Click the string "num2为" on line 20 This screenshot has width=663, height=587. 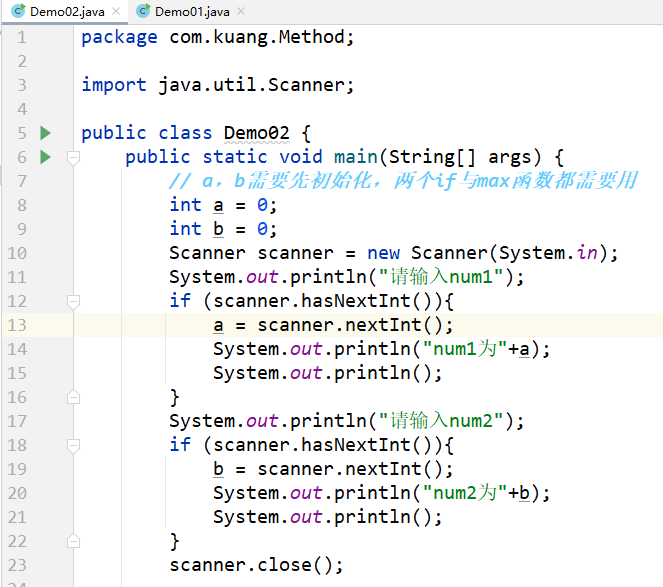(x=465, y=493)
